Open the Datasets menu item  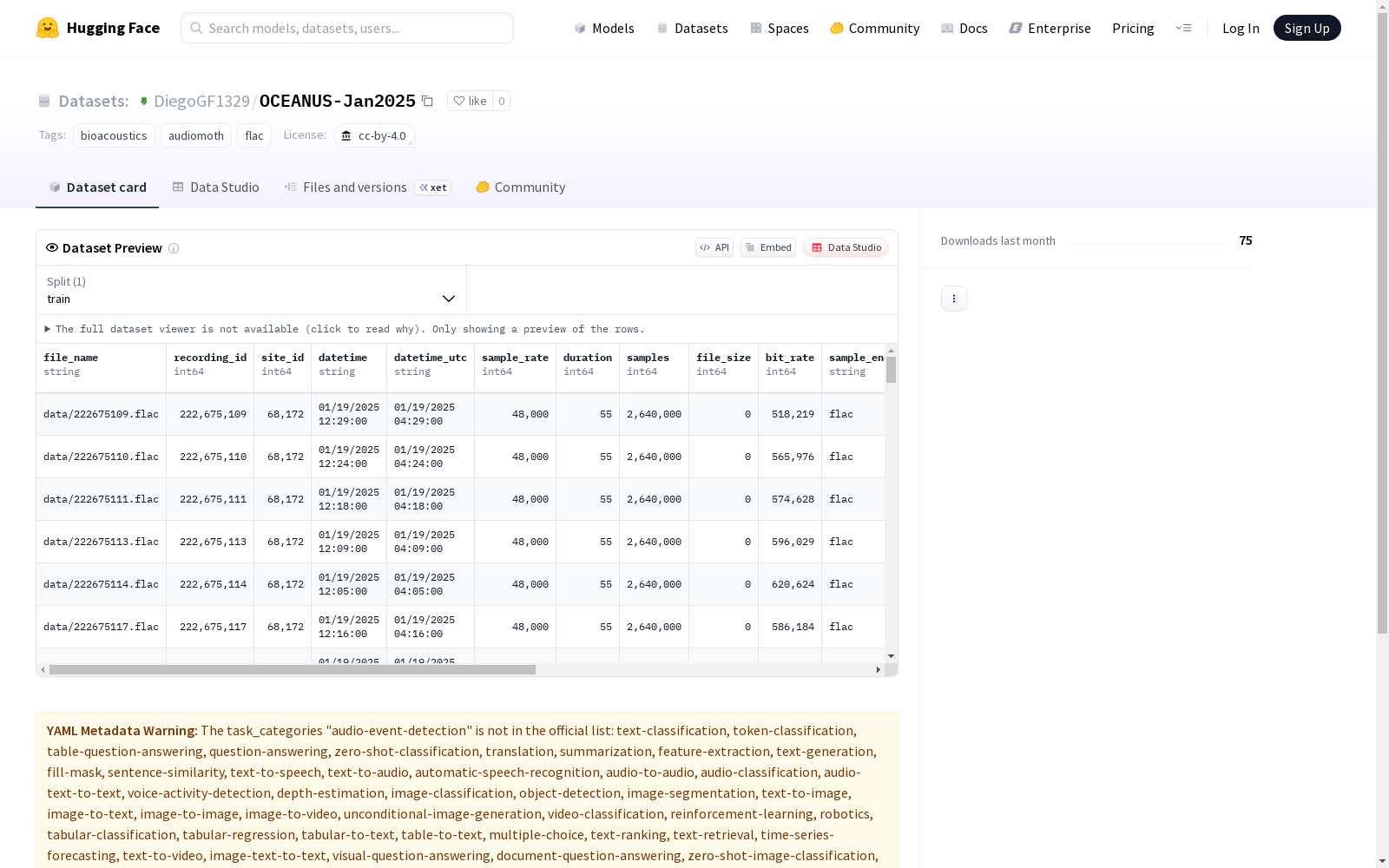click(692, 28)
